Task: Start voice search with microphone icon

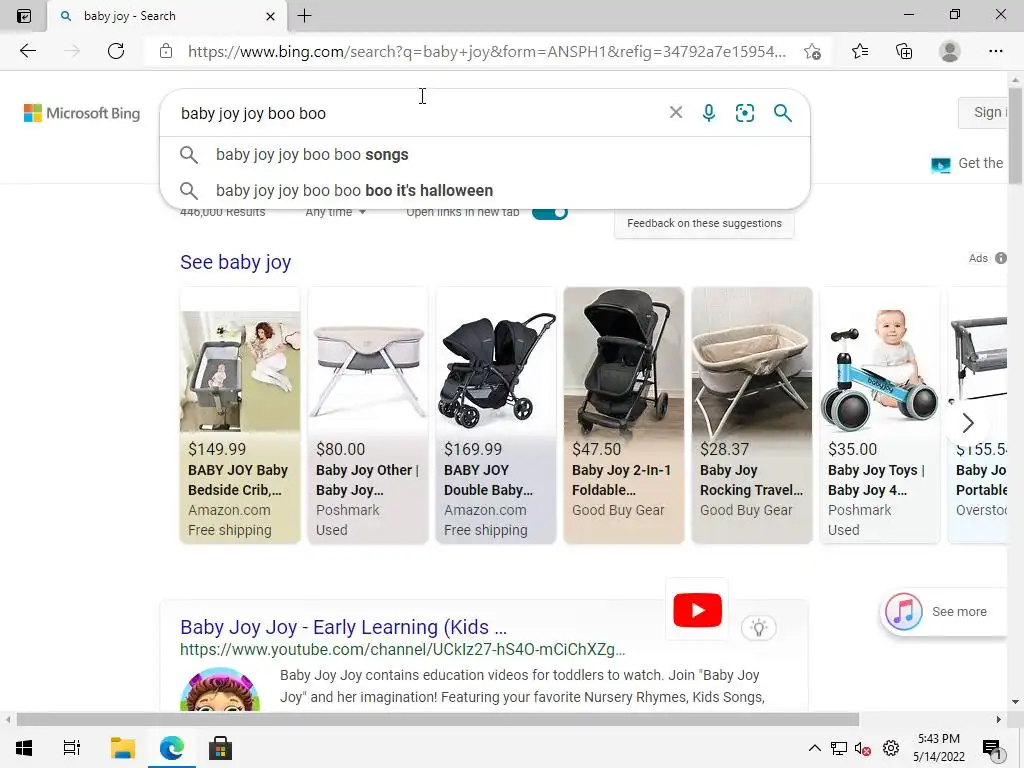Action: [x=709, y=112]
